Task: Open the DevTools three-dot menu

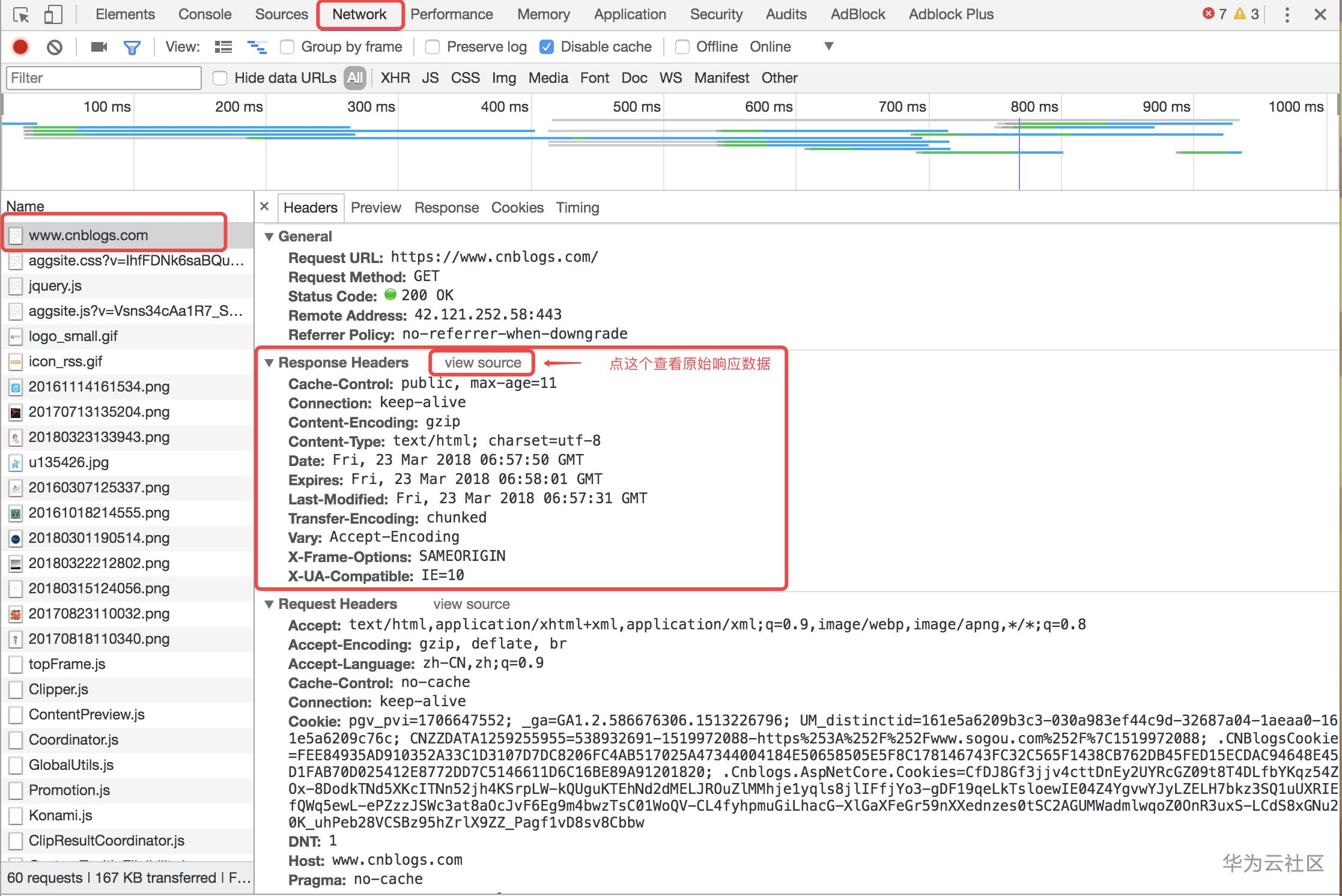Action: point(1287,15)
